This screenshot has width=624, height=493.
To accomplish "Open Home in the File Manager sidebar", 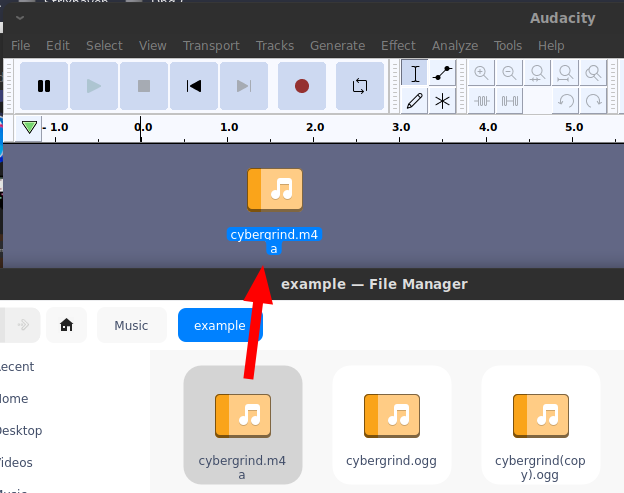I will (x=14, y=398).
